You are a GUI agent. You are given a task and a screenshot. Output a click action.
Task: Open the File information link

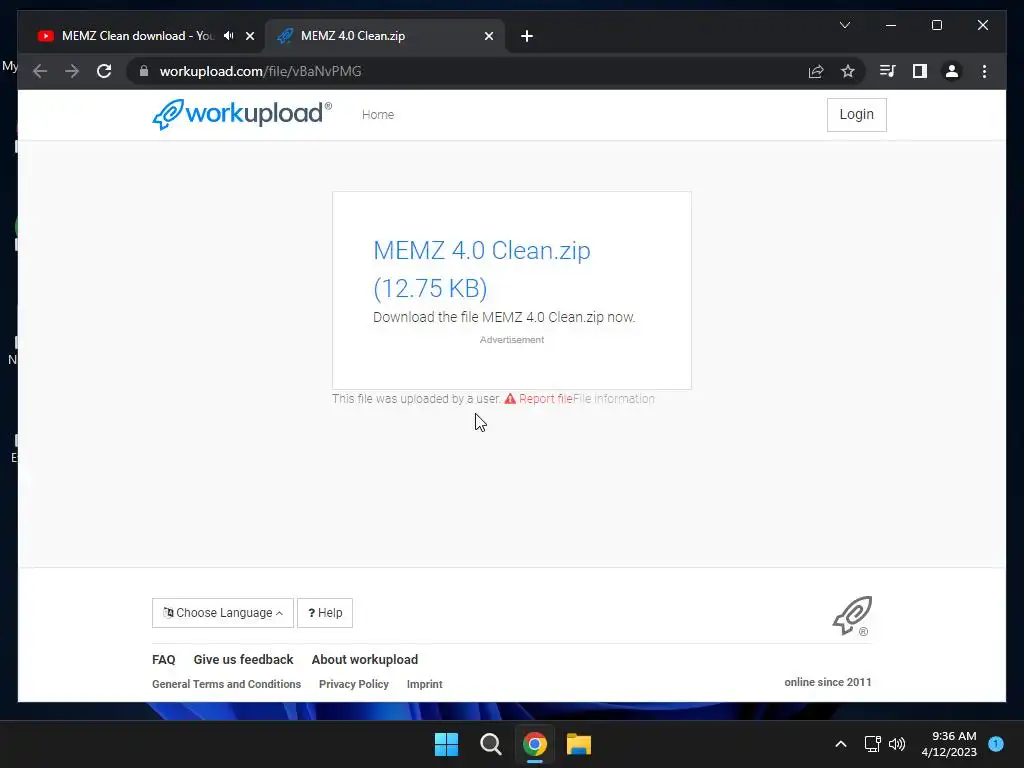(x=614, y=398)
